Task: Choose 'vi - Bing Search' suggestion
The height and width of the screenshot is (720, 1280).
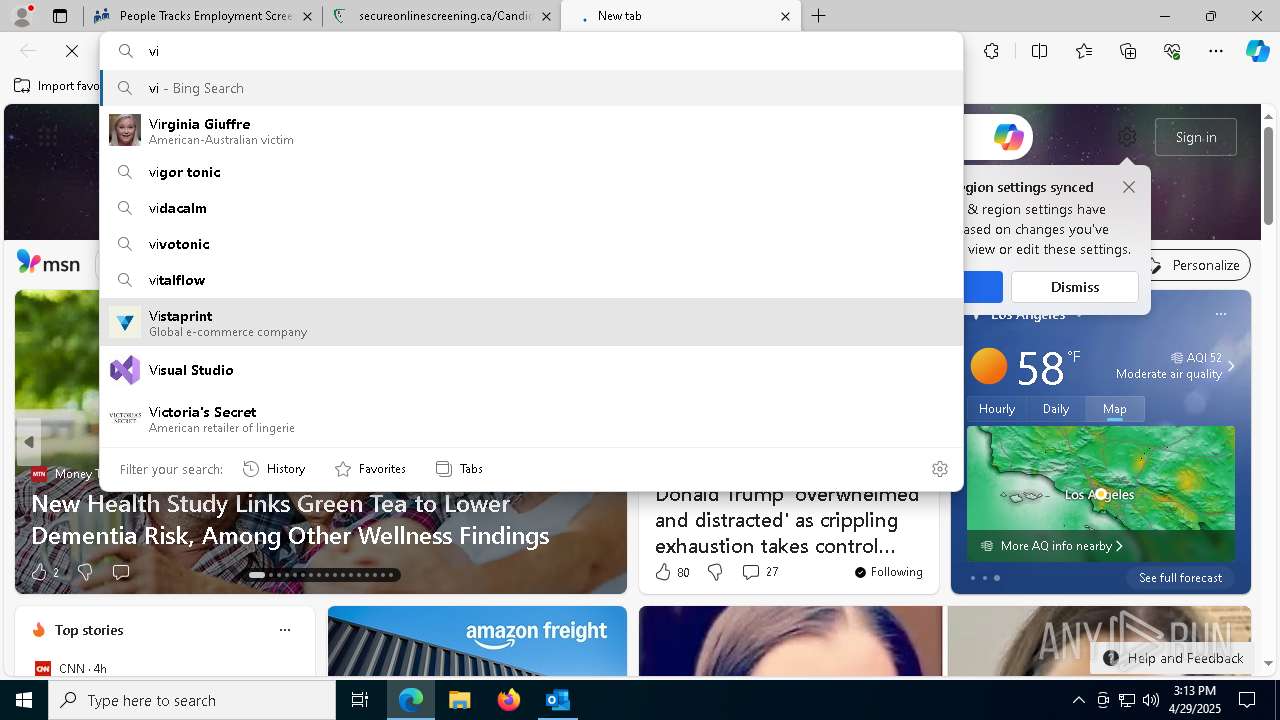Action: pyautogui.click(x=531, y=88)
